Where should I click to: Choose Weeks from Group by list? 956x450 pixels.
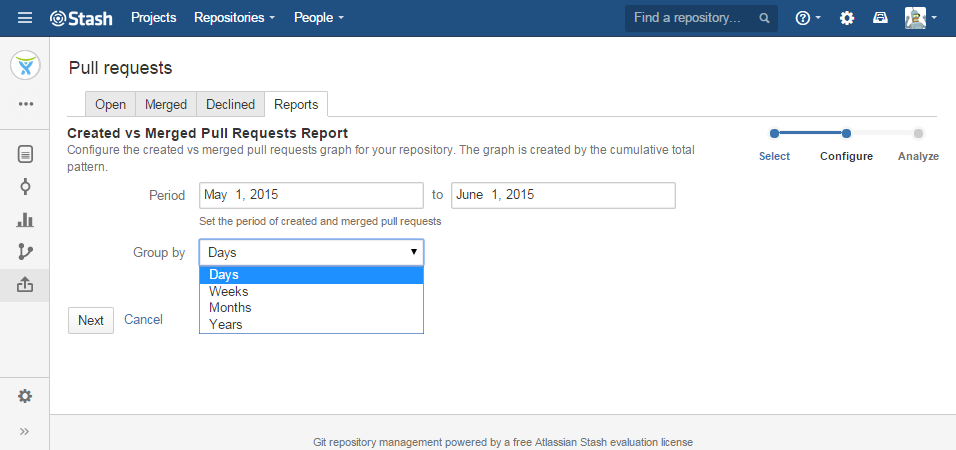pos(229,291)
